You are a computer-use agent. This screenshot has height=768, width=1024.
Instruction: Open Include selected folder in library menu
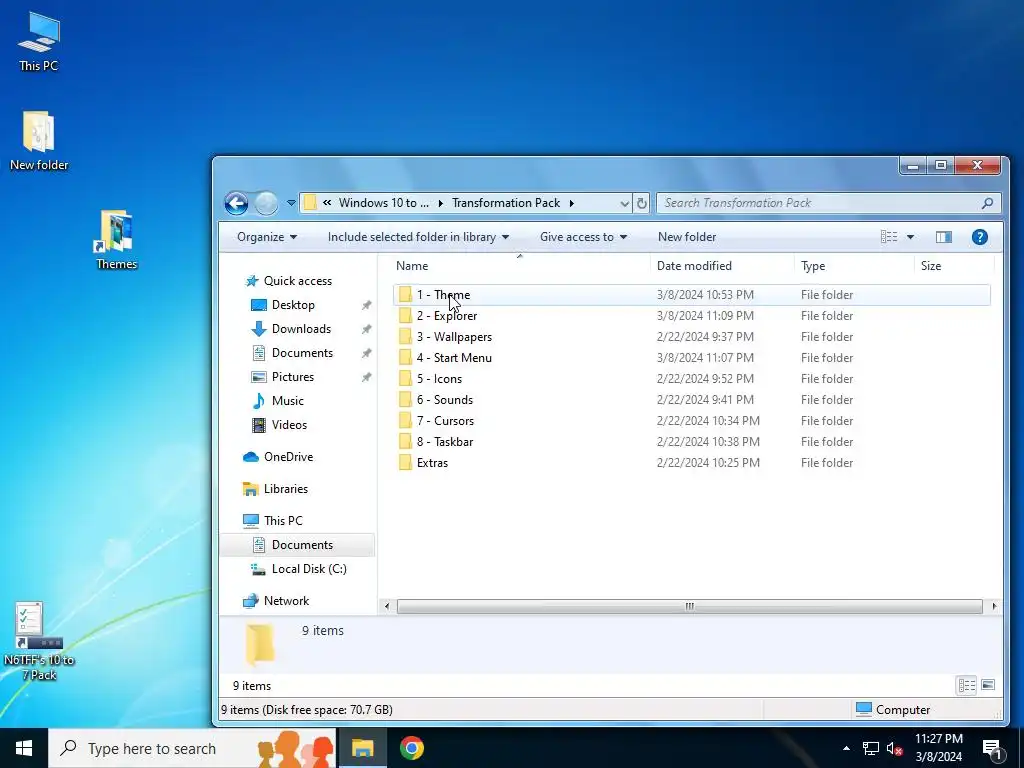coord(419,237)
